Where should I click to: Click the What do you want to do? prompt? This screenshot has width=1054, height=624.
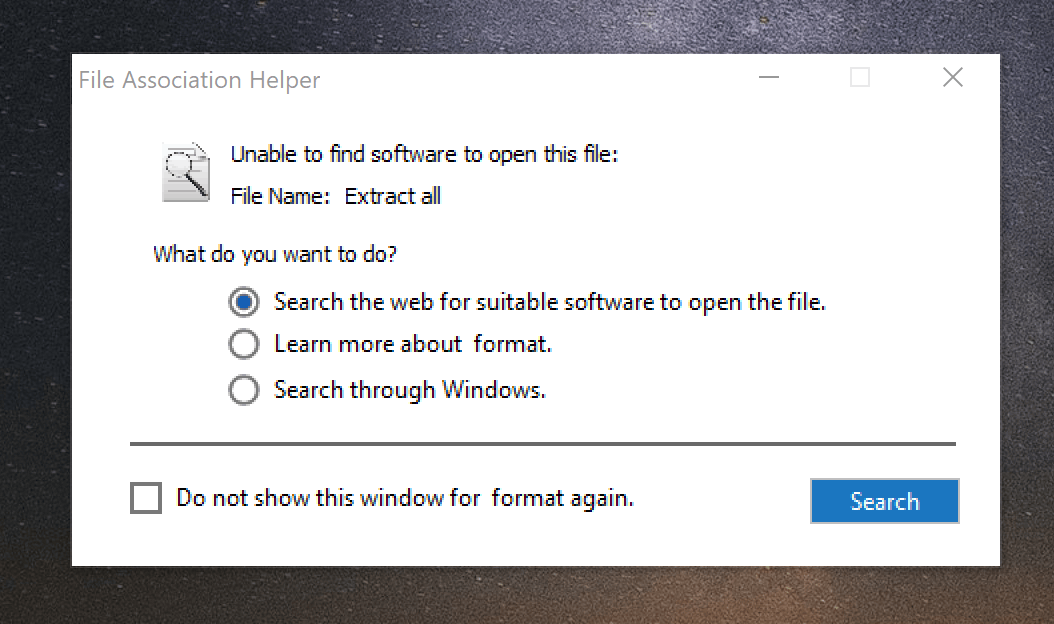(275, 254)
